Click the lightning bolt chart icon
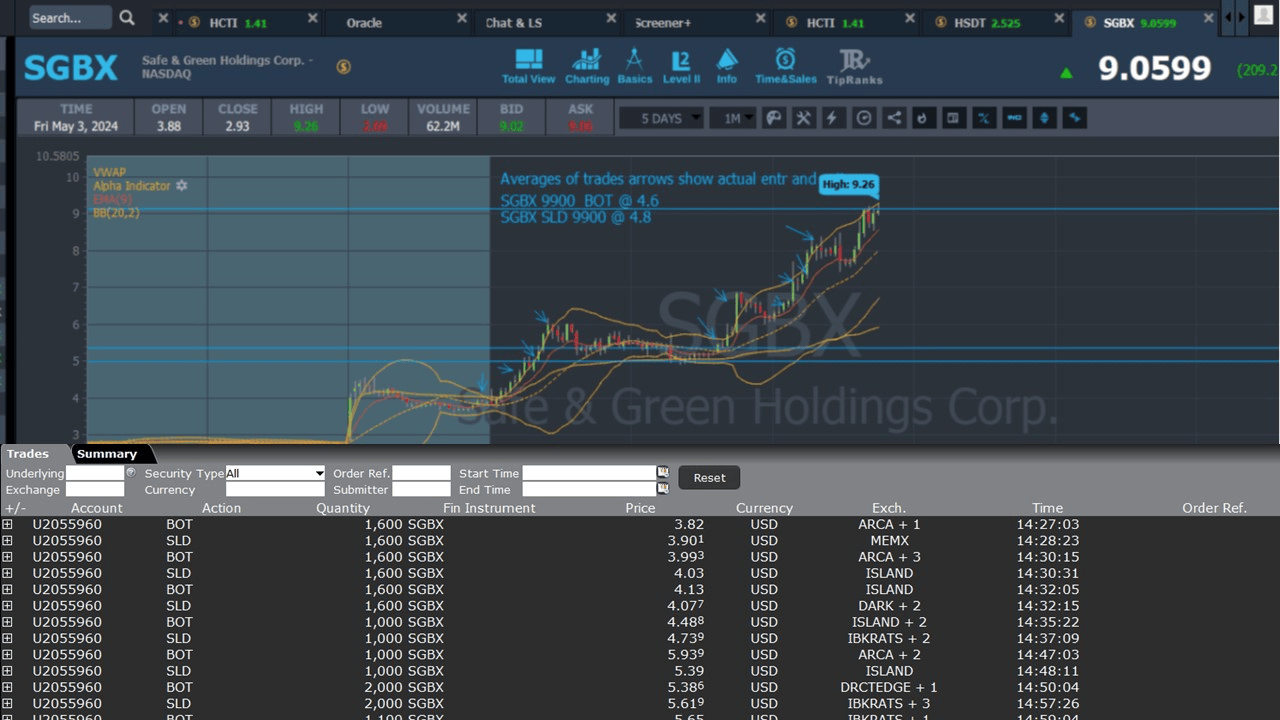Screen dimensions: 1280x720 click(832, 118)
